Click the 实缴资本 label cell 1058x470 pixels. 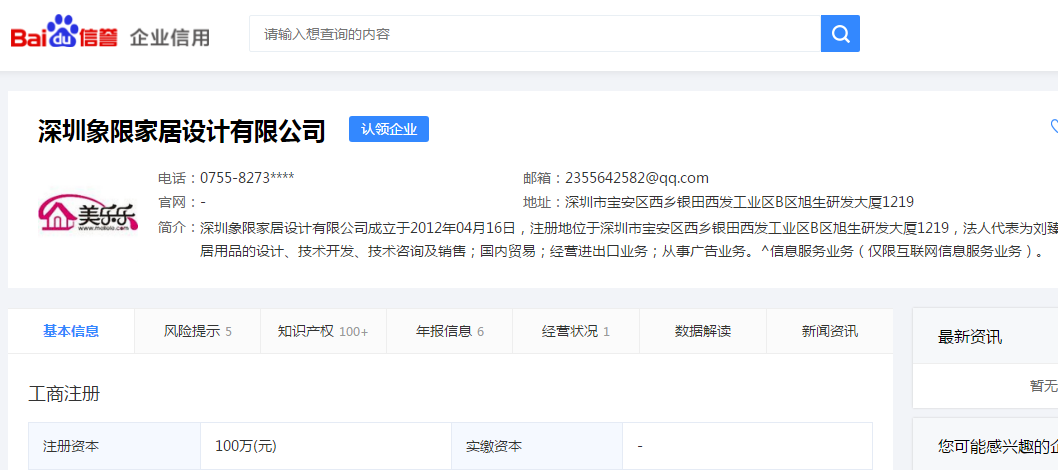point(537,446)
